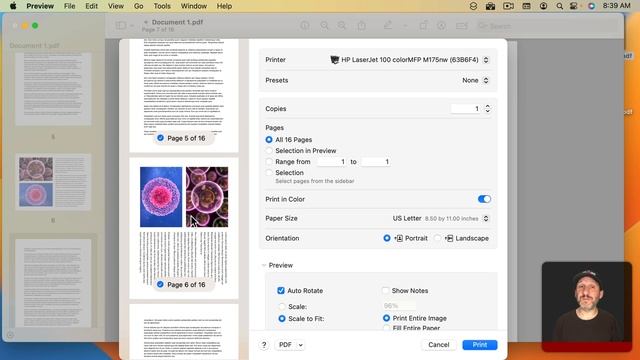Image resolution: width=640 pixels, height=360 pixels.
Task: Click the Range to ending page field
Action: [376, 162]
